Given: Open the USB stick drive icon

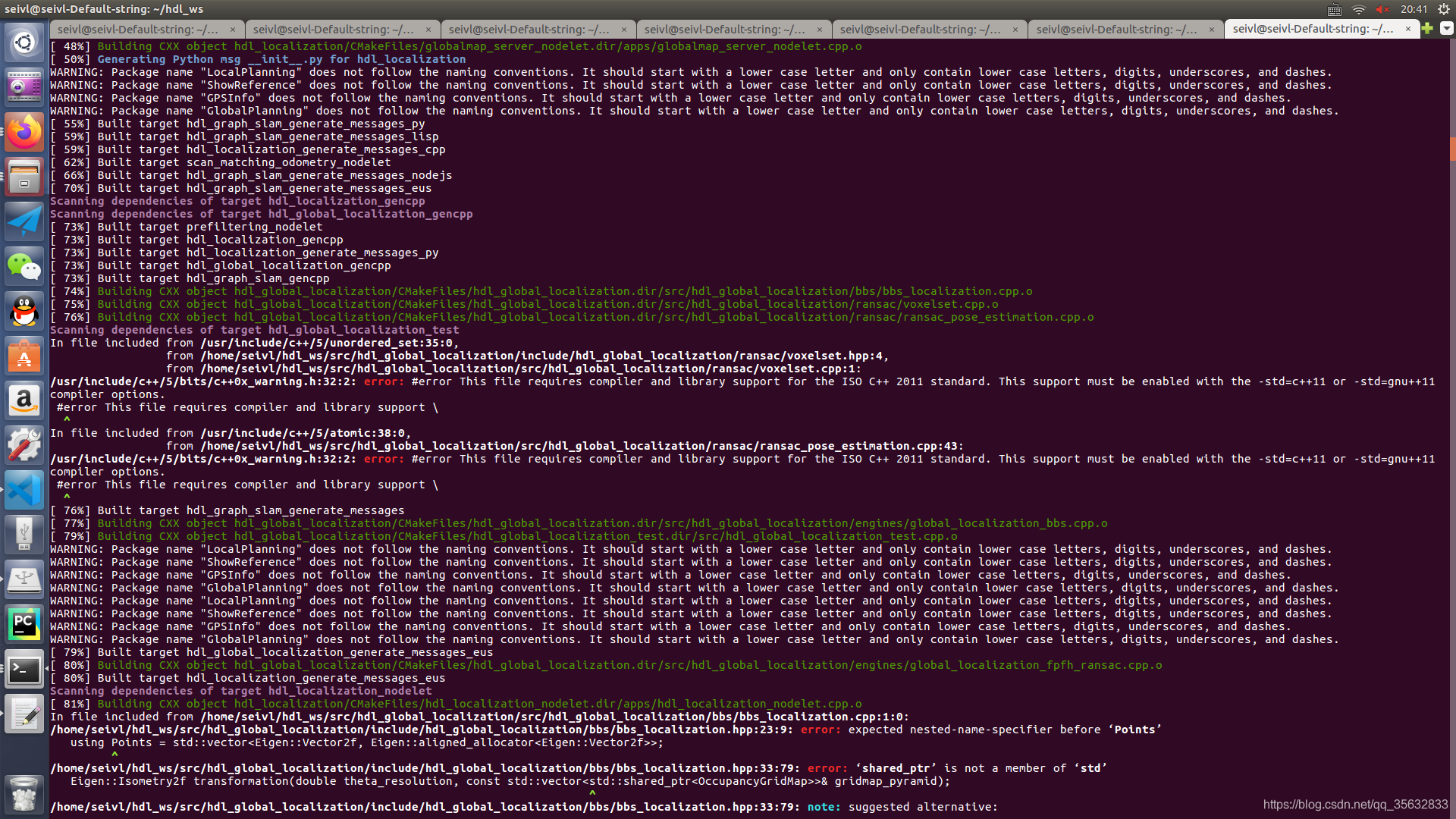Looking at the screenshot, I should (24, 535).
